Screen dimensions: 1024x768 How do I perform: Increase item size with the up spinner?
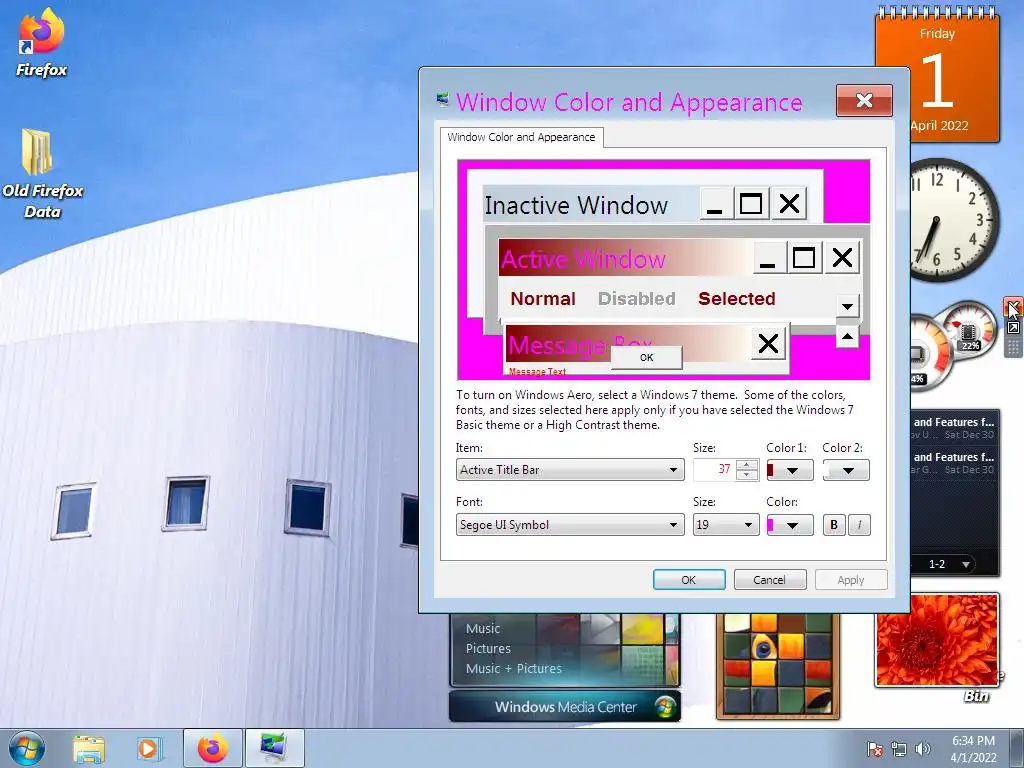[x=746, y=464]
